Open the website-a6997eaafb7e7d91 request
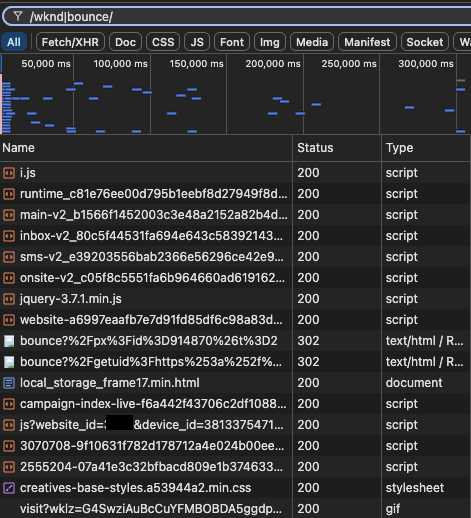 (x=235, y=320)
